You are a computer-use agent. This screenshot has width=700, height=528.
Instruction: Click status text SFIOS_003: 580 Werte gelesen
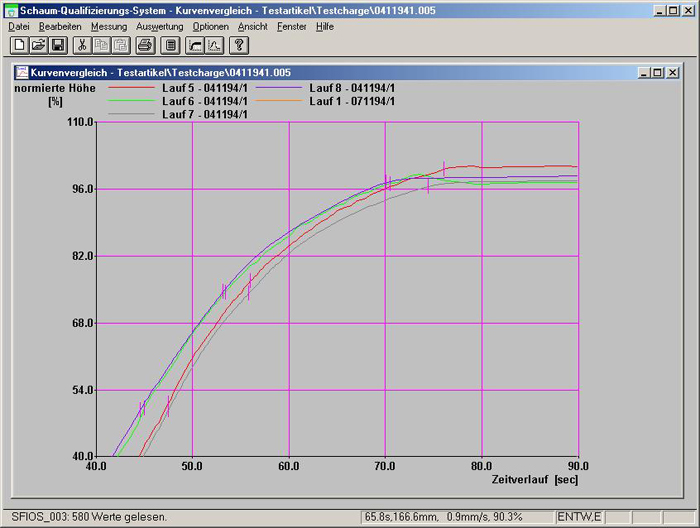(89, 517)
